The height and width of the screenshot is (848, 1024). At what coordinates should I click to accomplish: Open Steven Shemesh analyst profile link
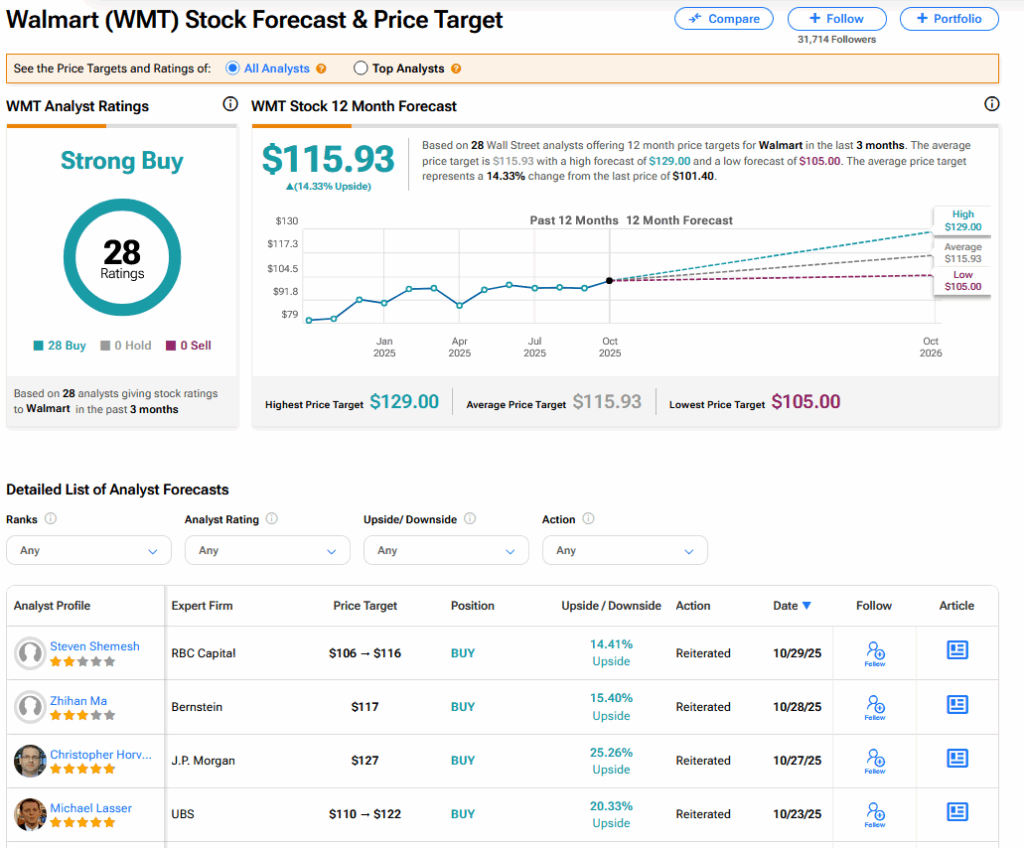coord(94,646)
